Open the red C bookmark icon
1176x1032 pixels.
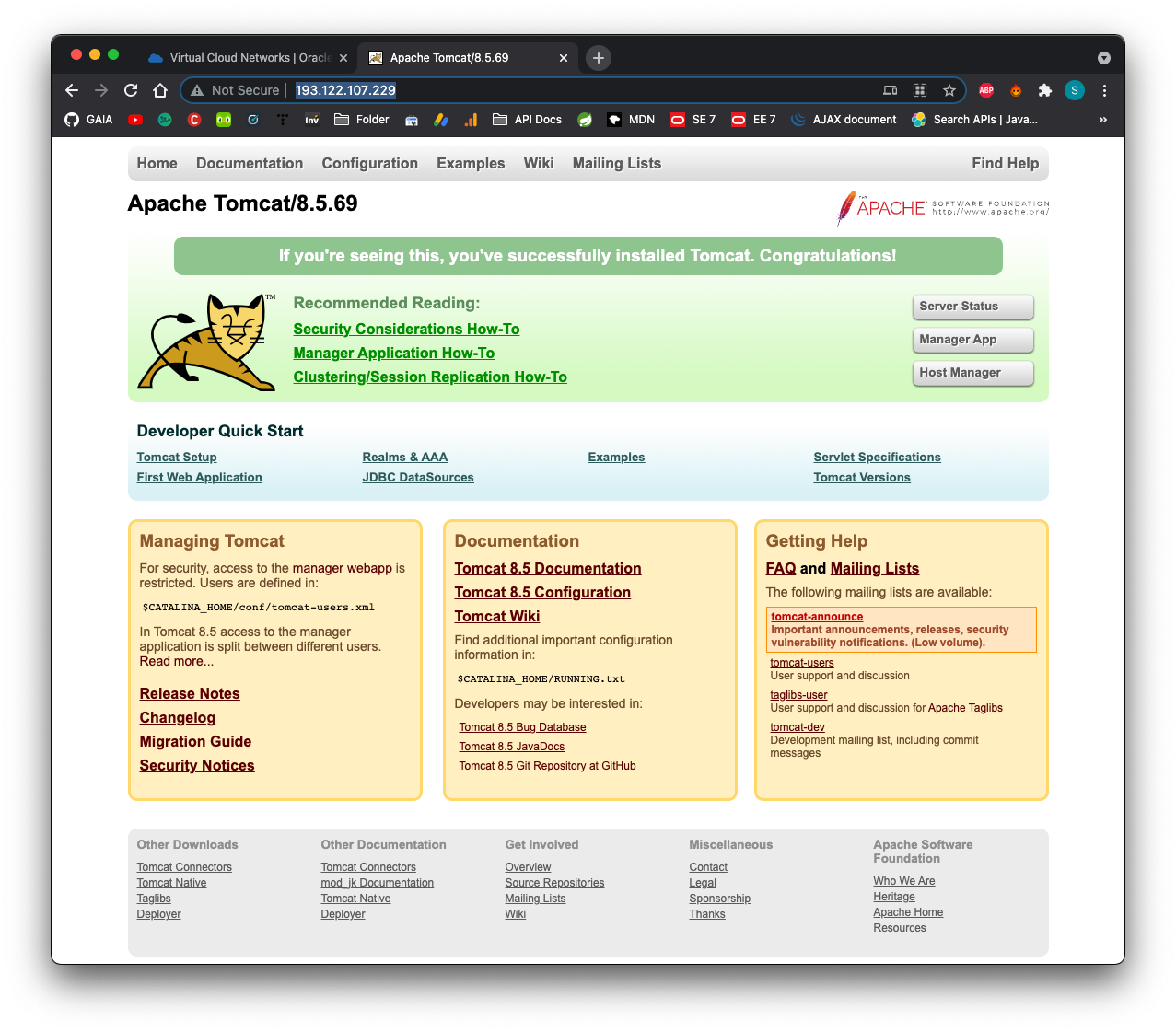pyautogui.click(x=194, y=120)
